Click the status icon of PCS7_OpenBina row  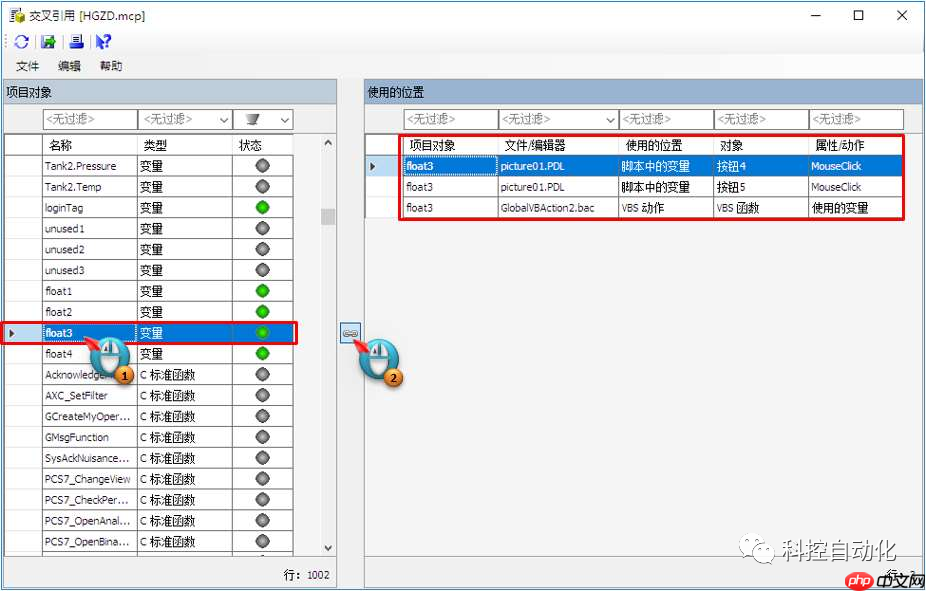point(262,541)
